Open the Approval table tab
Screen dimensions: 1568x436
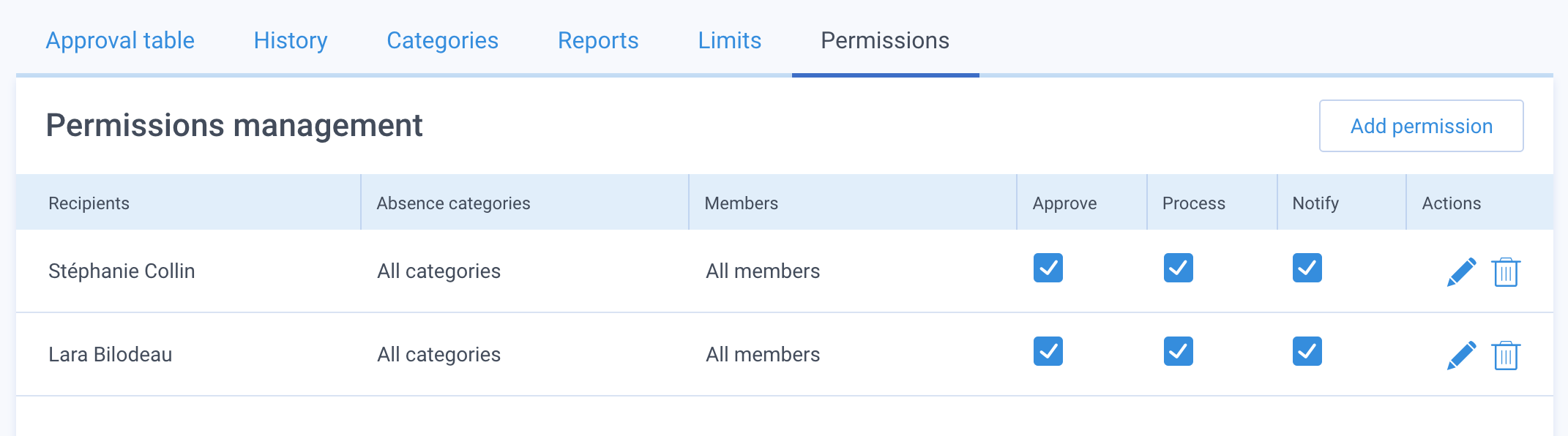point(120,40)
